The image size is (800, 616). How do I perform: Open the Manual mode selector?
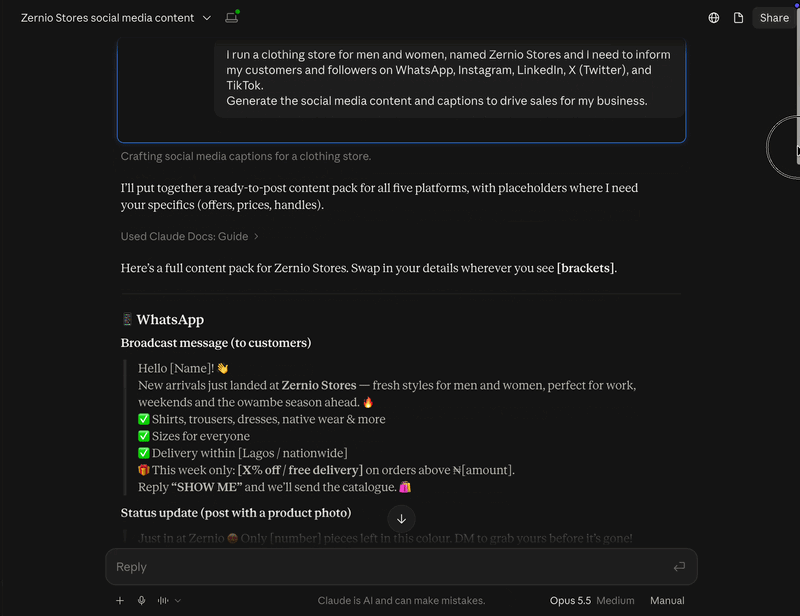point(667,601)
